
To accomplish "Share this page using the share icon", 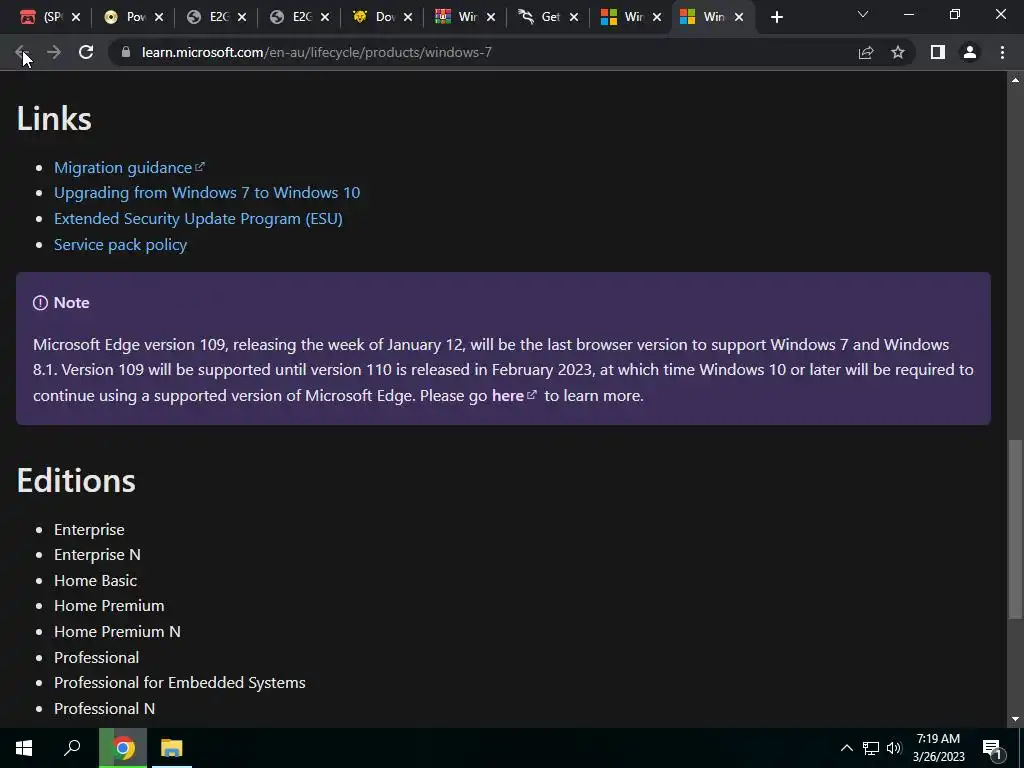I will tap(866, 52).
